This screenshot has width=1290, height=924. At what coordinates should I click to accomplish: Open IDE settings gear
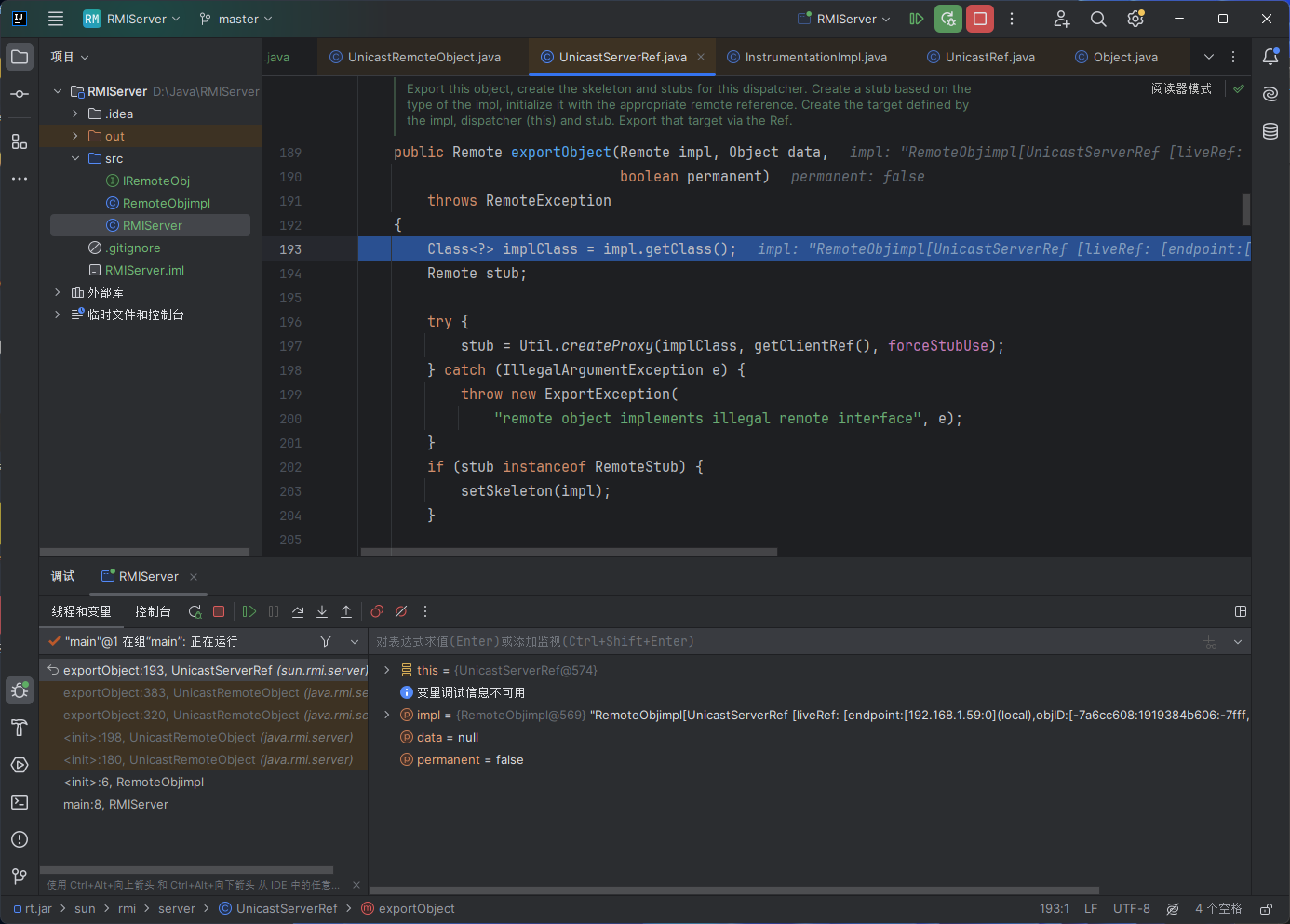(x=1135, y=19)
